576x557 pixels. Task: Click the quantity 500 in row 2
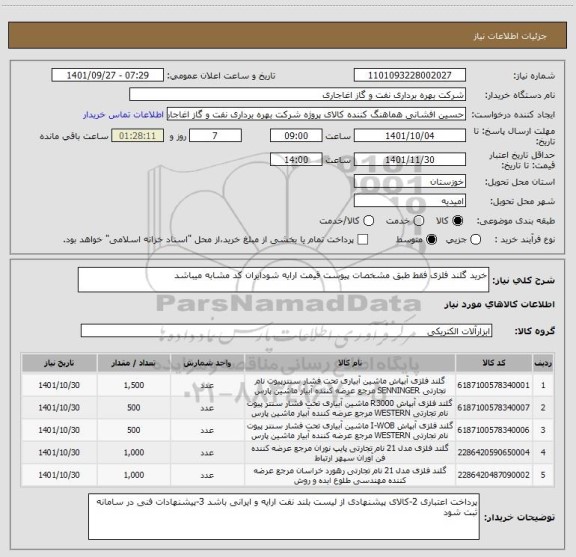[x=134, y=407]
